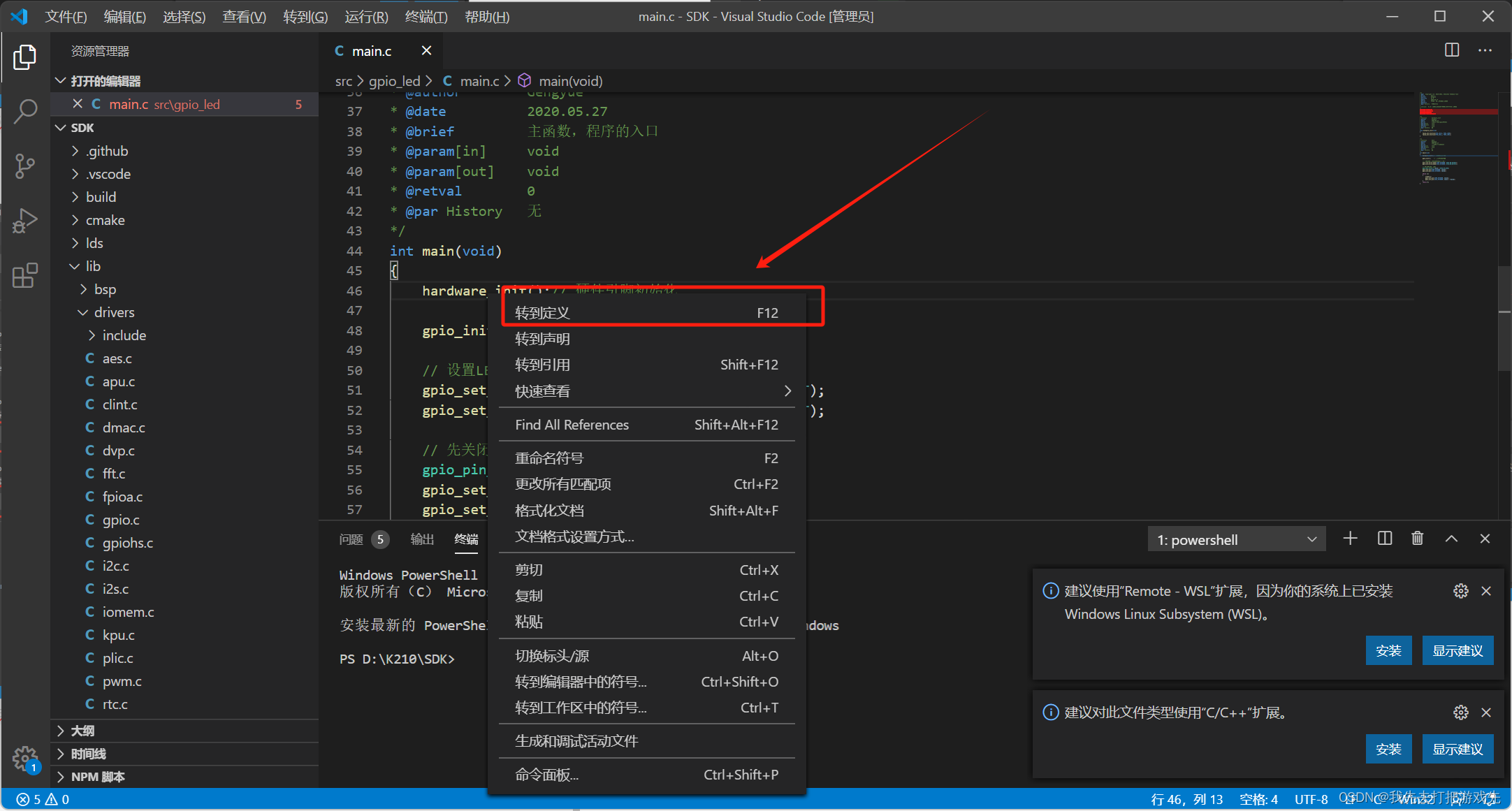1512x811 pixels.
Task: Open editor More Actions ellipsis
Action: [1485, 50]
